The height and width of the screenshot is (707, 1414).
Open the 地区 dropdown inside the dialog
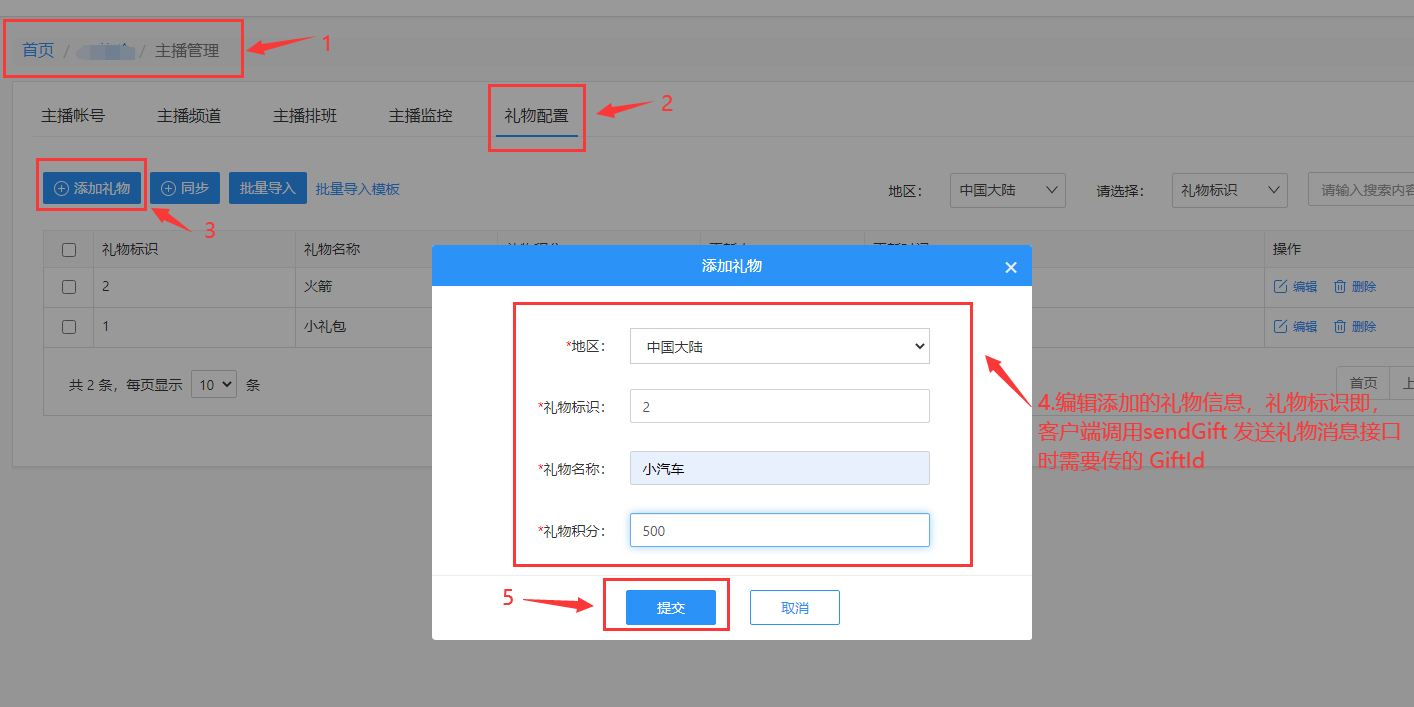(780, 346)
